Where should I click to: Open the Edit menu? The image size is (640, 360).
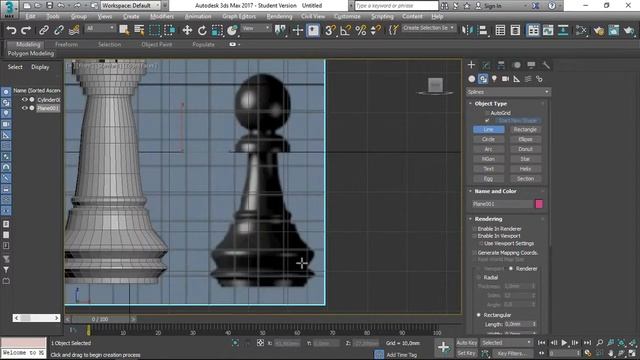coord(30,17)
